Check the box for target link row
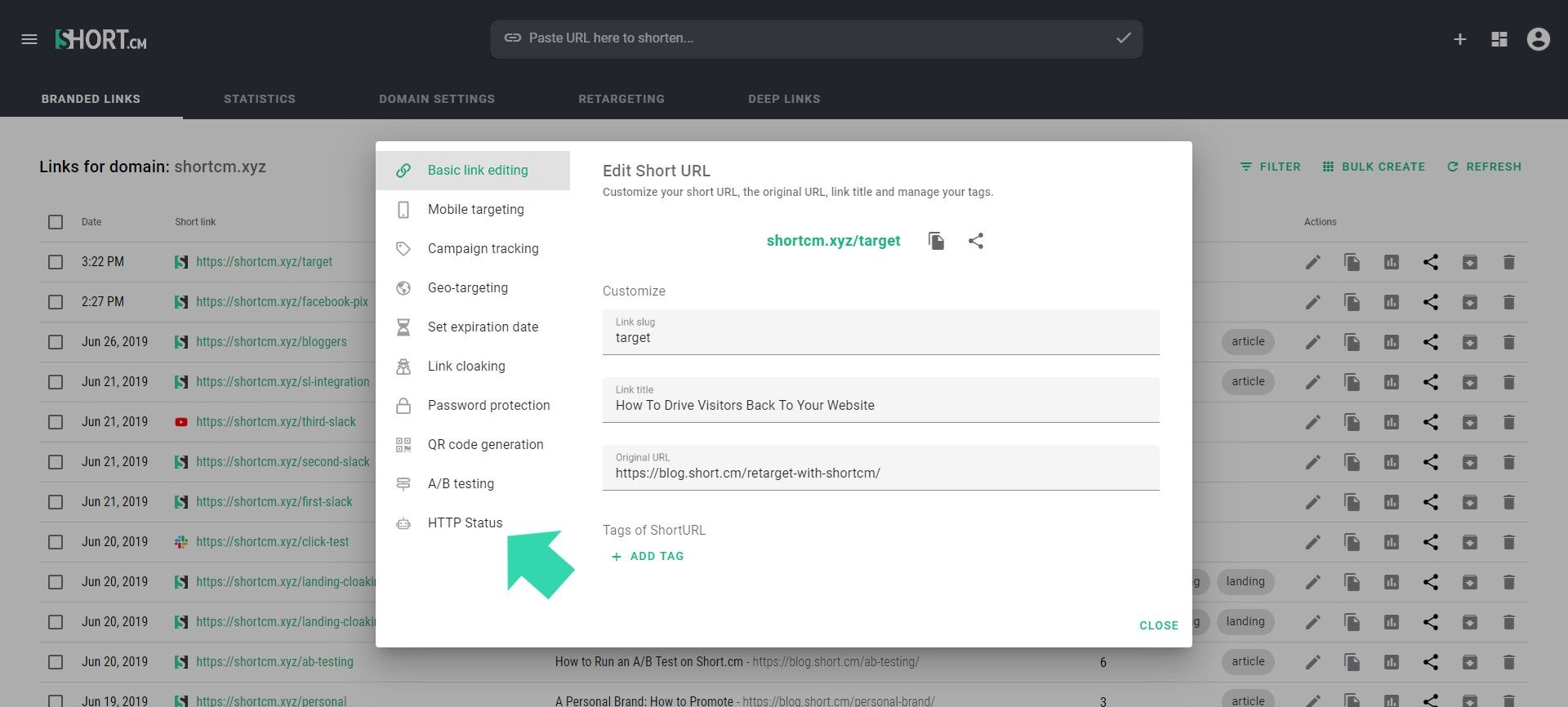 pyautogui.click(x=56, y=262)
